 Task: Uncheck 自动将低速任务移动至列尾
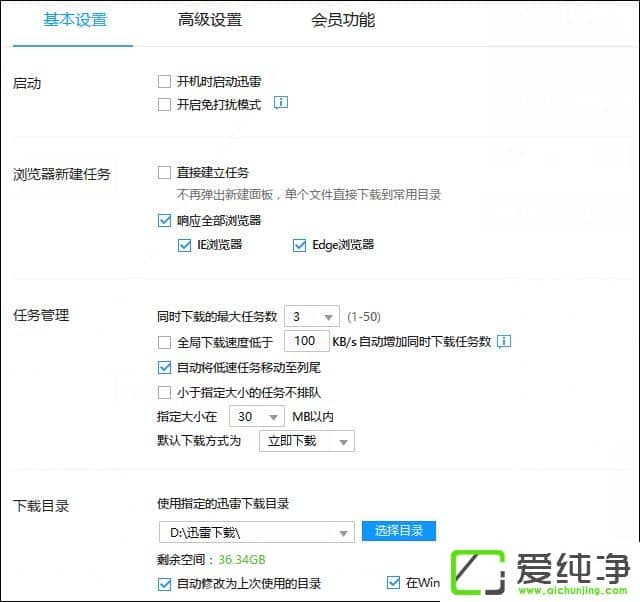165,367
